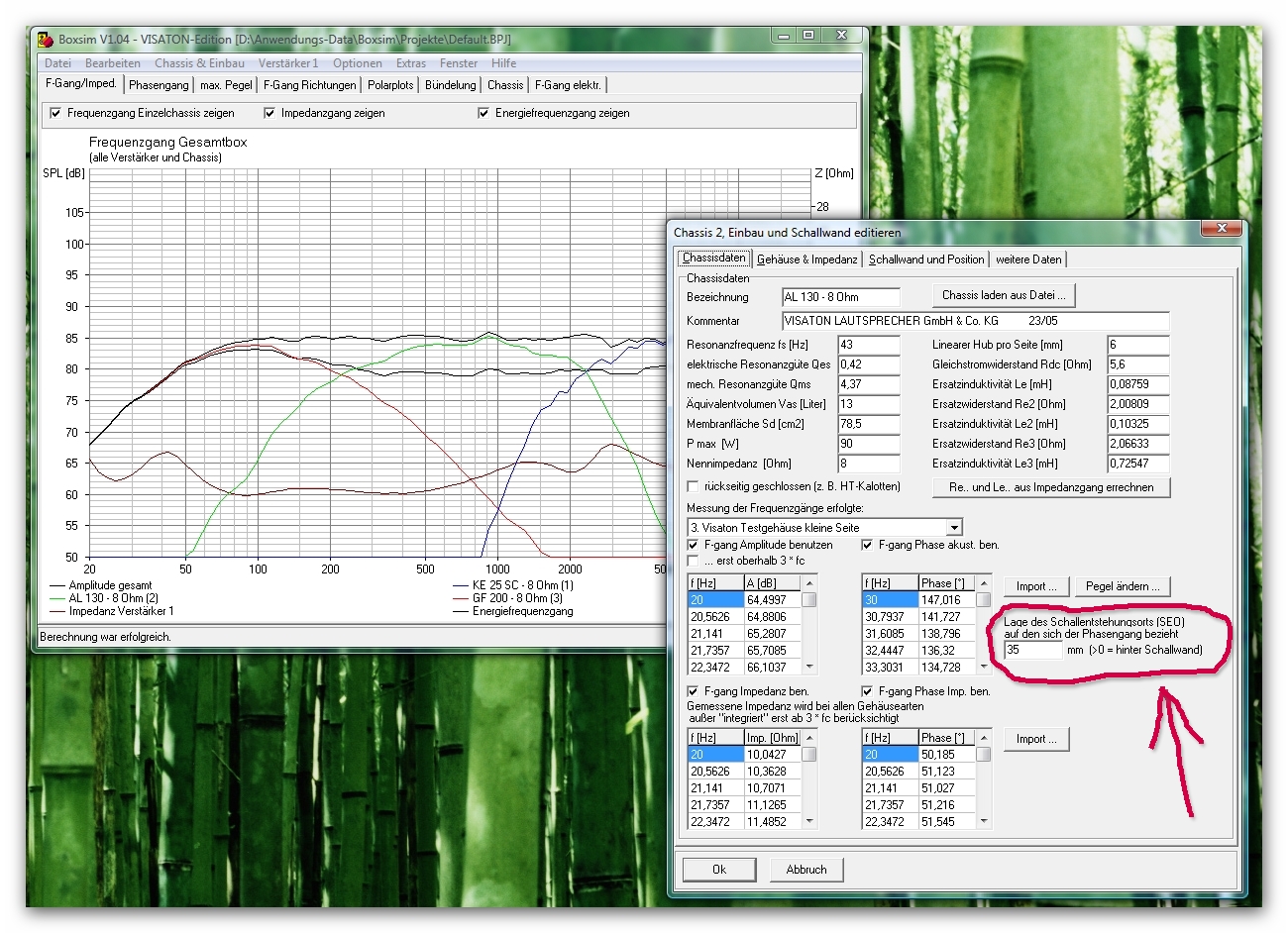Click the Boxsim application icon in title bar
This screenshot has width=1288, height=933.
[46, 40]
